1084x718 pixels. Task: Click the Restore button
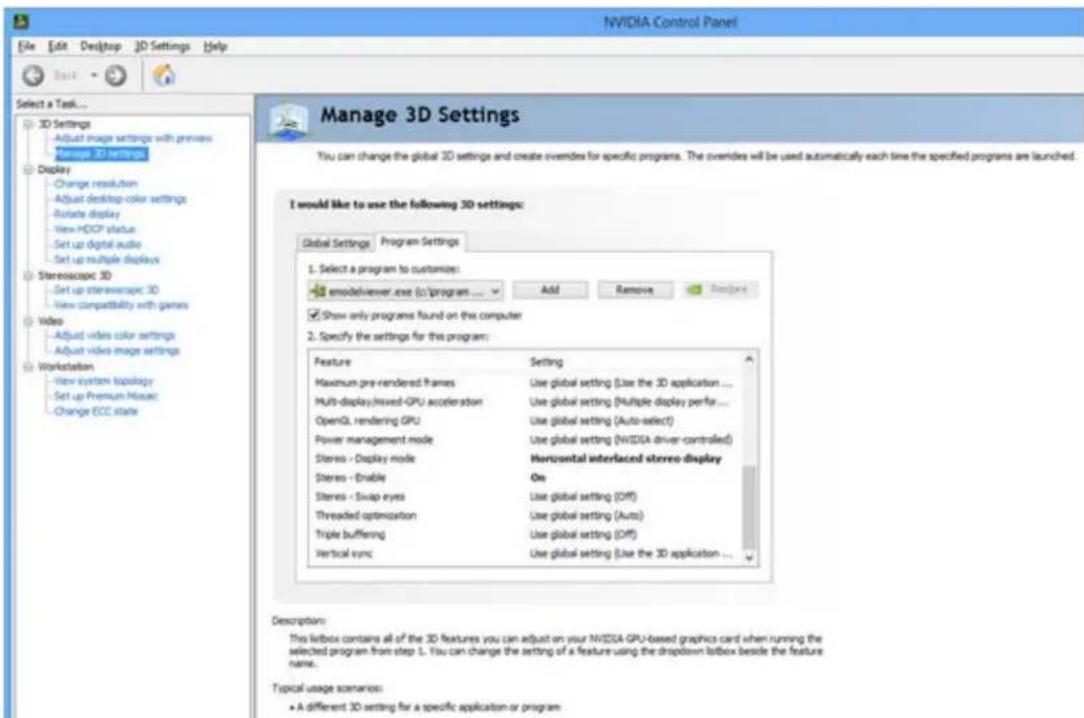(x=720, y=290)
